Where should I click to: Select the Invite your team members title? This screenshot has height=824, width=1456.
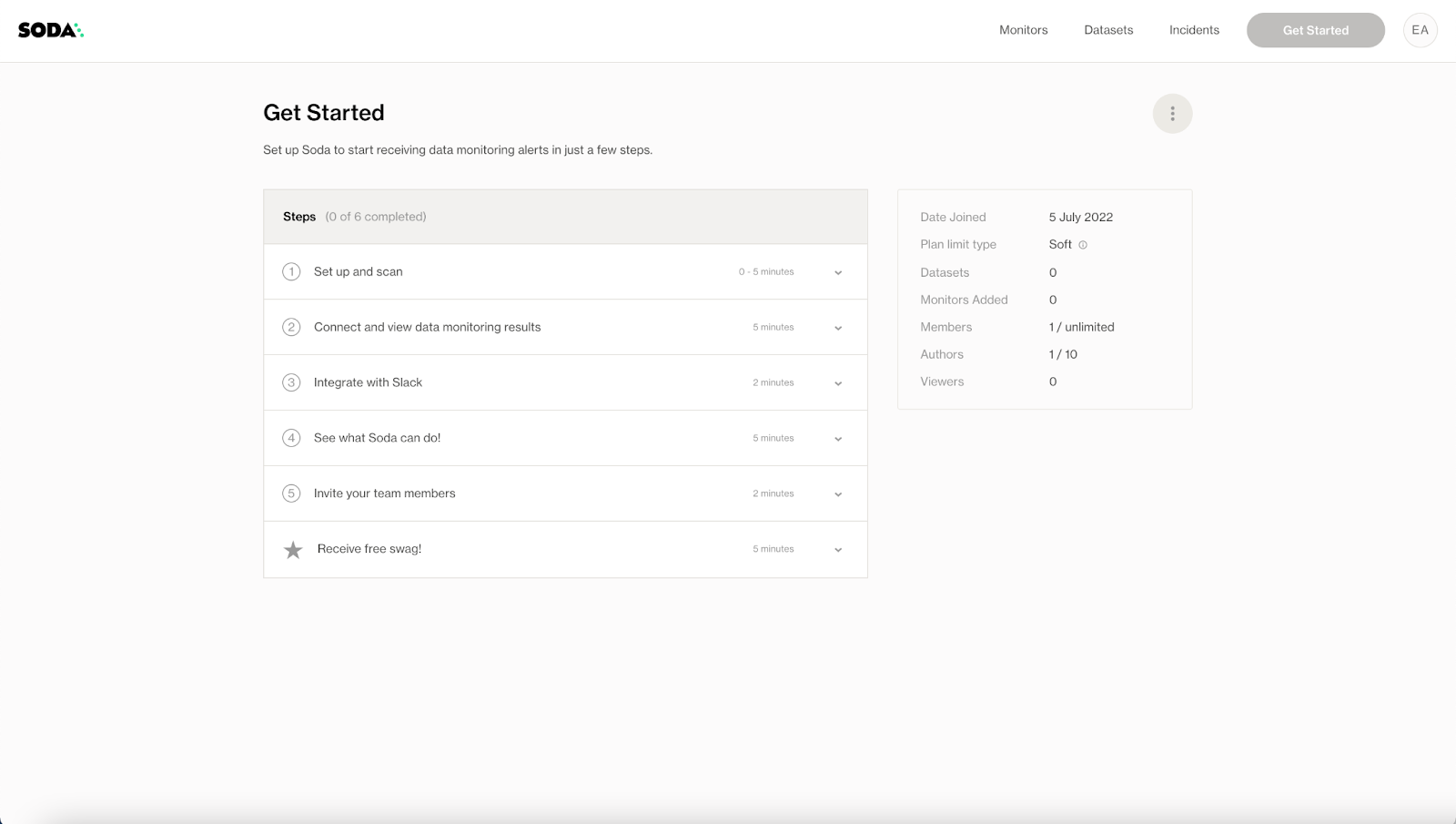pyautogui.click(x=385, y=494)
